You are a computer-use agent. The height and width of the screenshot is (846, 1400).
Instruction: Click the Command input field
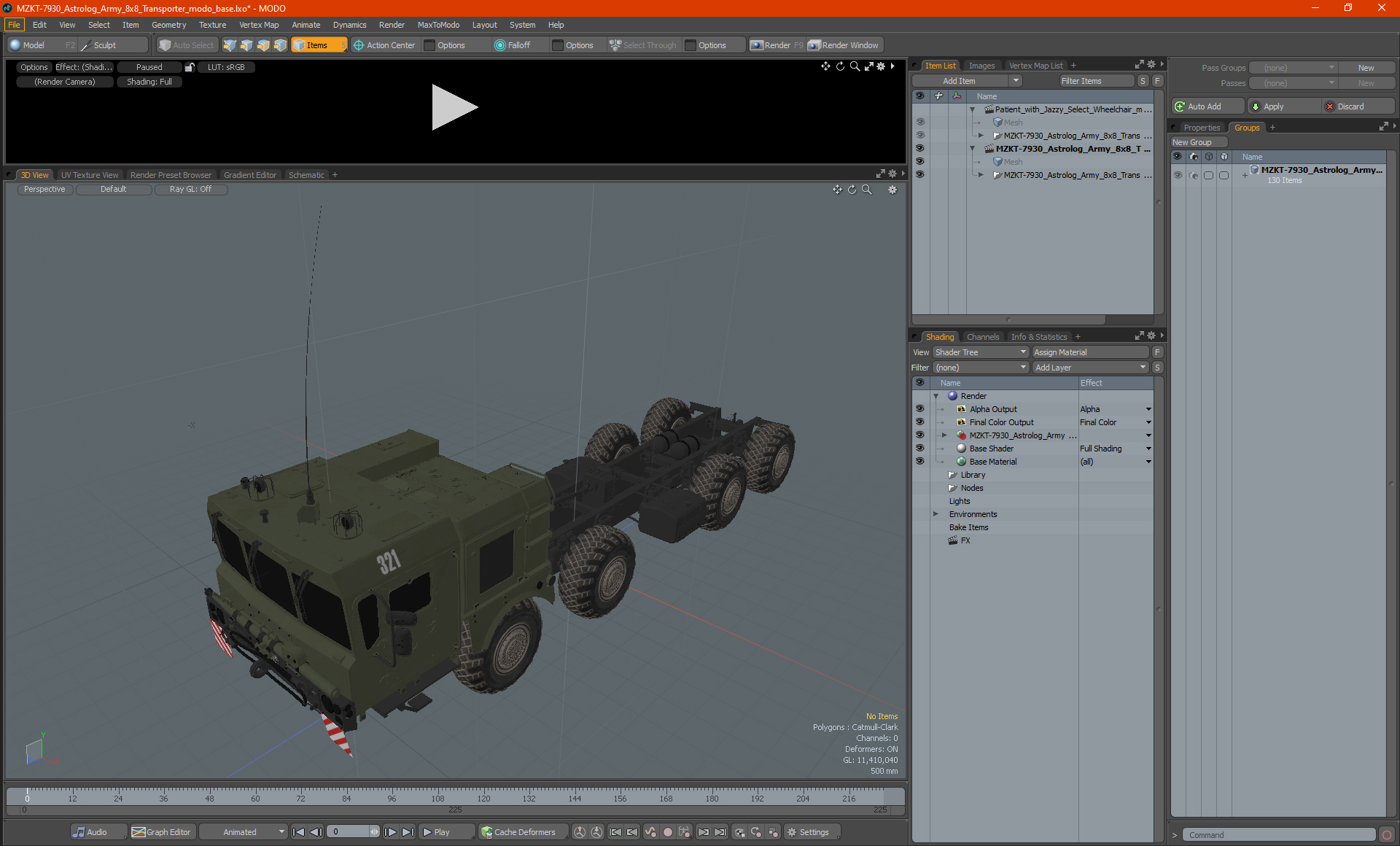(x=1279, y=835)
